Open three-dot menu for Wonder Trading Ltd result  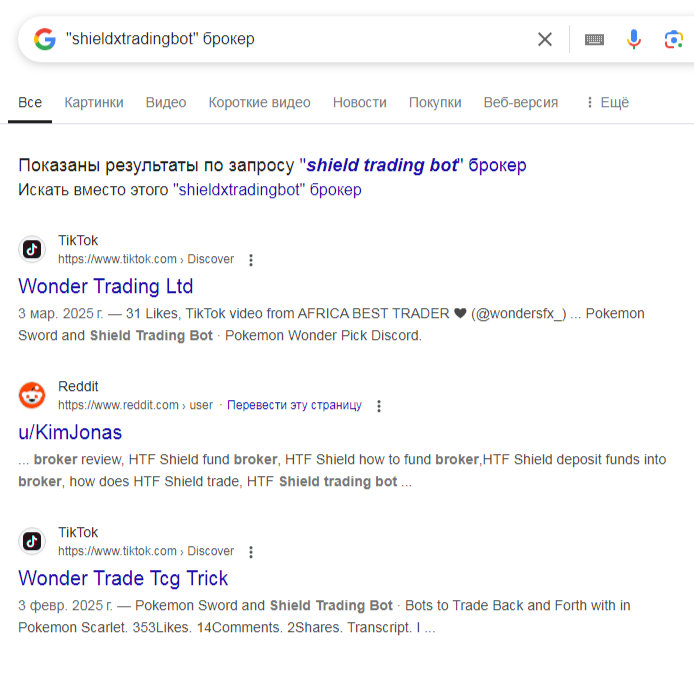251,260
